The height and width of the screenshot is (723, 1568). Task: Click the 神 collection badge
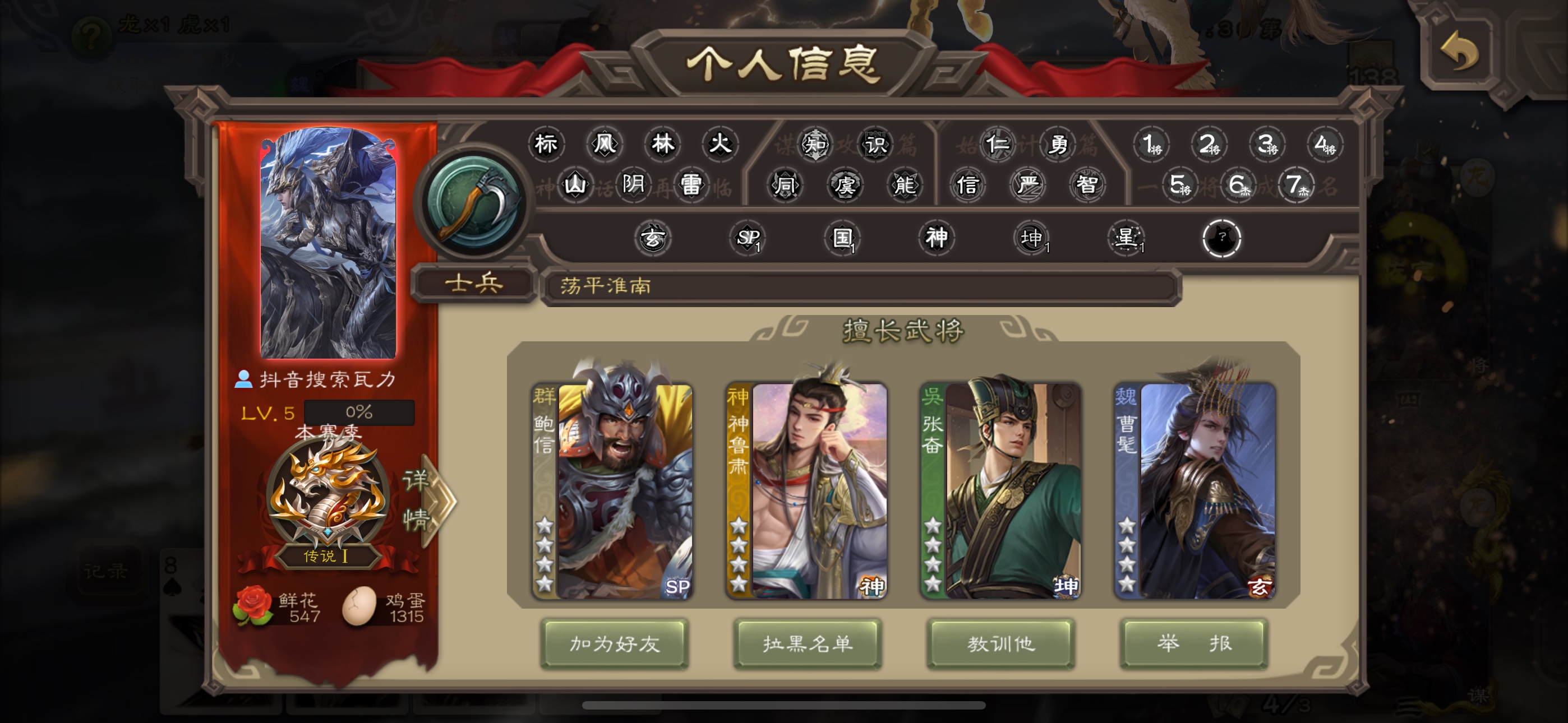(937, 237)
